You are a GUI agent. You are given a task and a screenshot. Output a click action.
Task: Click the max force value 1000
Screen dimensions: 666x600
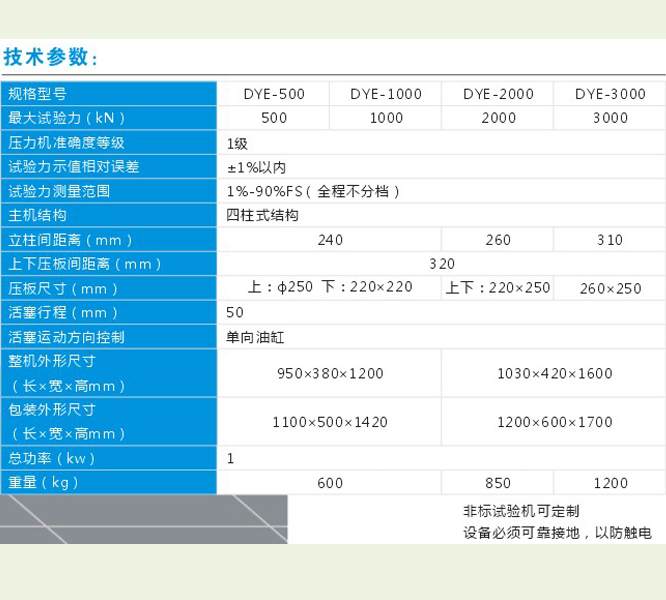[x=386, y=118]
